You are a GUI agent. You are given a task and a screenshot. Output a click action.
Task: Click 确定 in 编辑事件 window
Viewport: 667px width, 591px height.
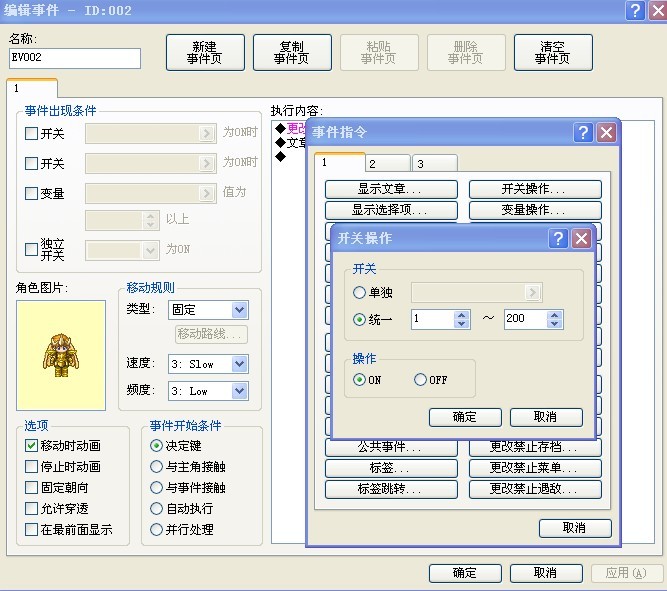(465, 573)
